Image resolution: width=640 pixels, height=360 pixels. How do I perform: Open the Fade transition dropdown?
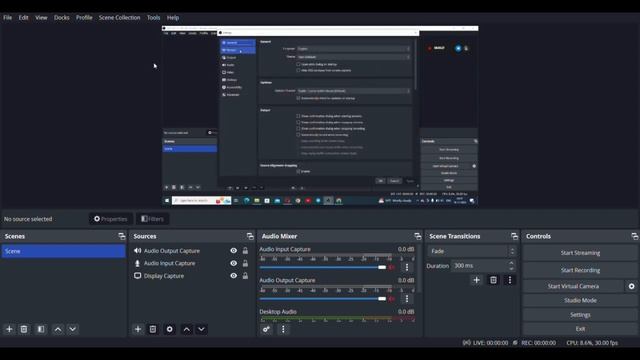click(471, 251)
